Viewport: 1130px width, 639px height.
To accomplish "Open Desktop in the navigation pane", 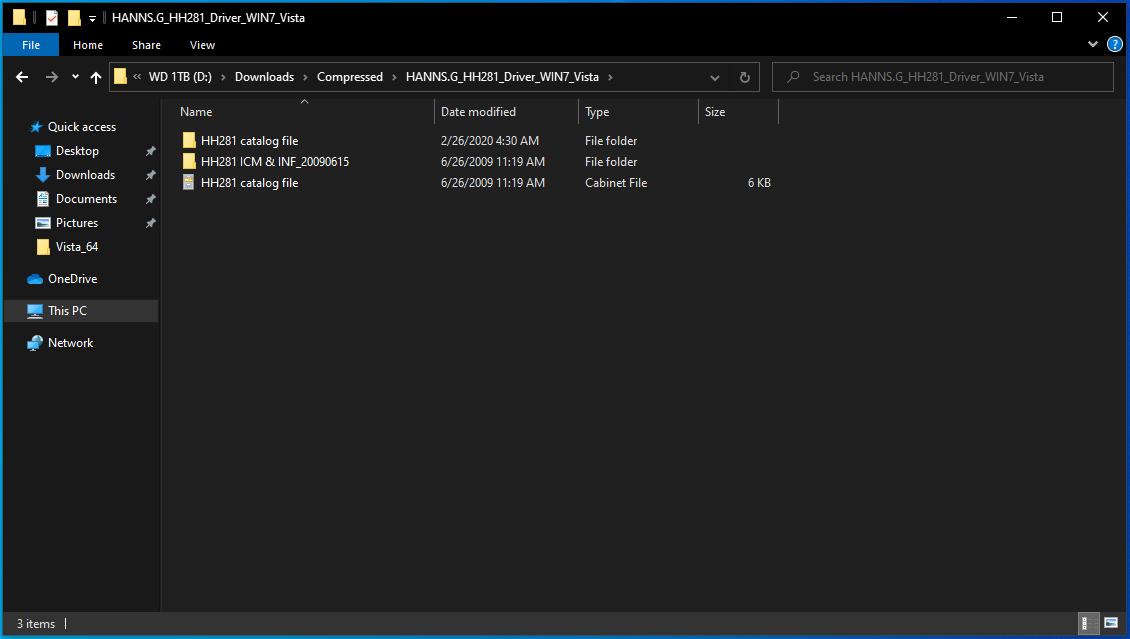I will (77, 151).
